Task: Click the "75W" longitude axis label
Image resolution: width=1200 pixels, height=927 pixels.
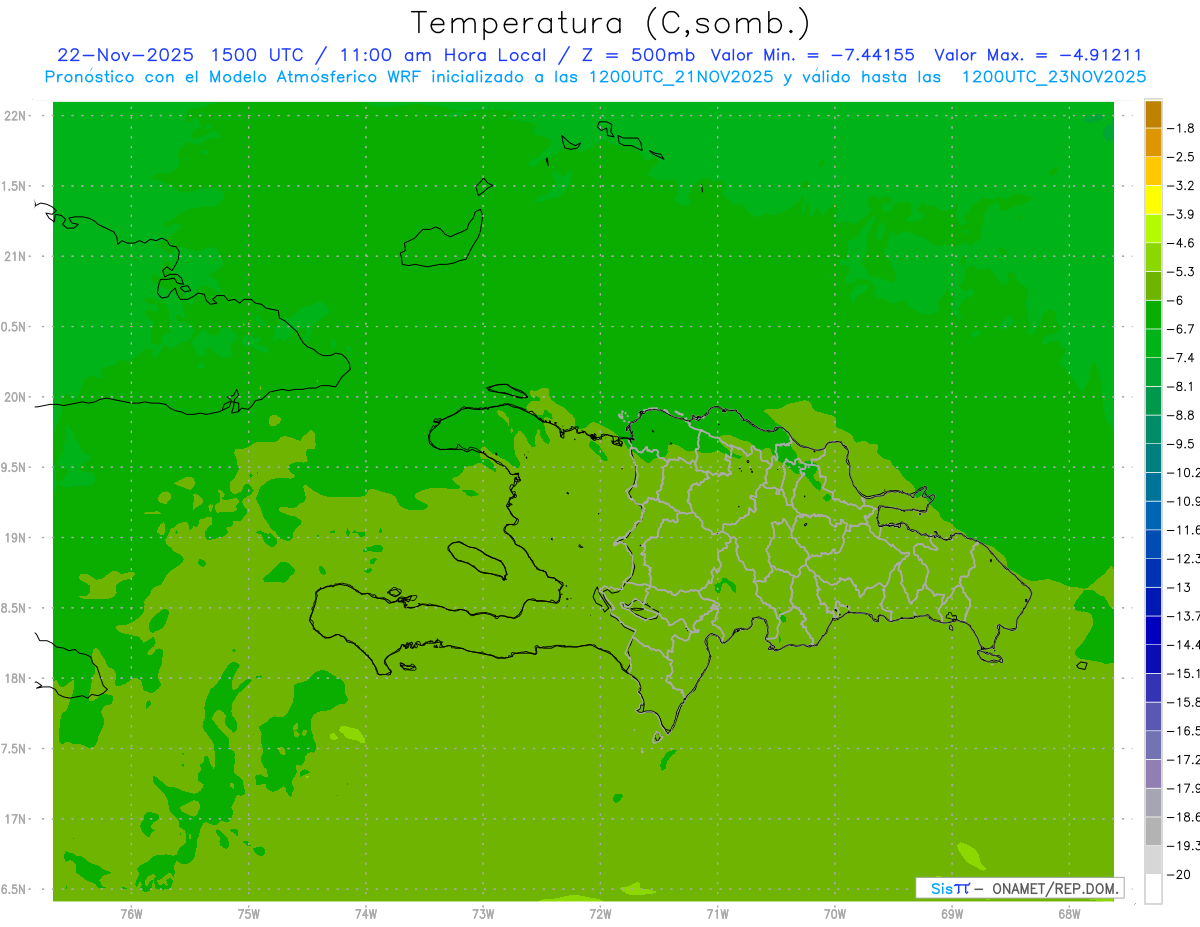Action: (x=248, y=914)
